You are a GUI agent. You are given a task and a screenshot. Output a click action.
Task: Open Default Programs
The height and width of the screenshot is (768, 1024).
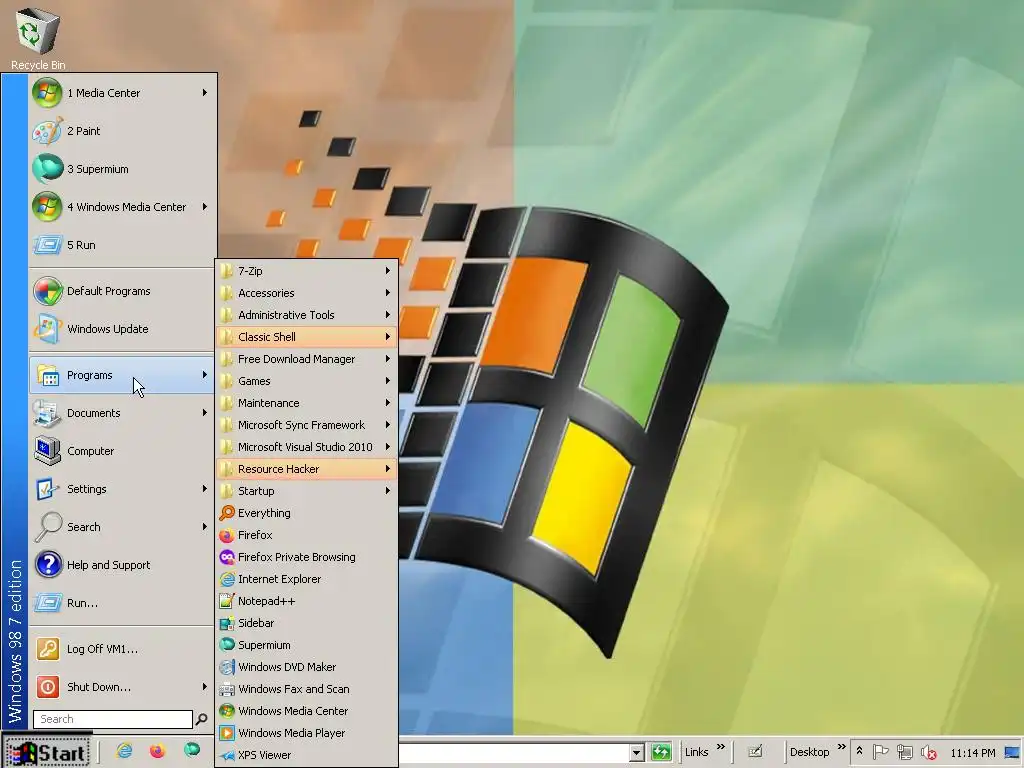[122, 291]
